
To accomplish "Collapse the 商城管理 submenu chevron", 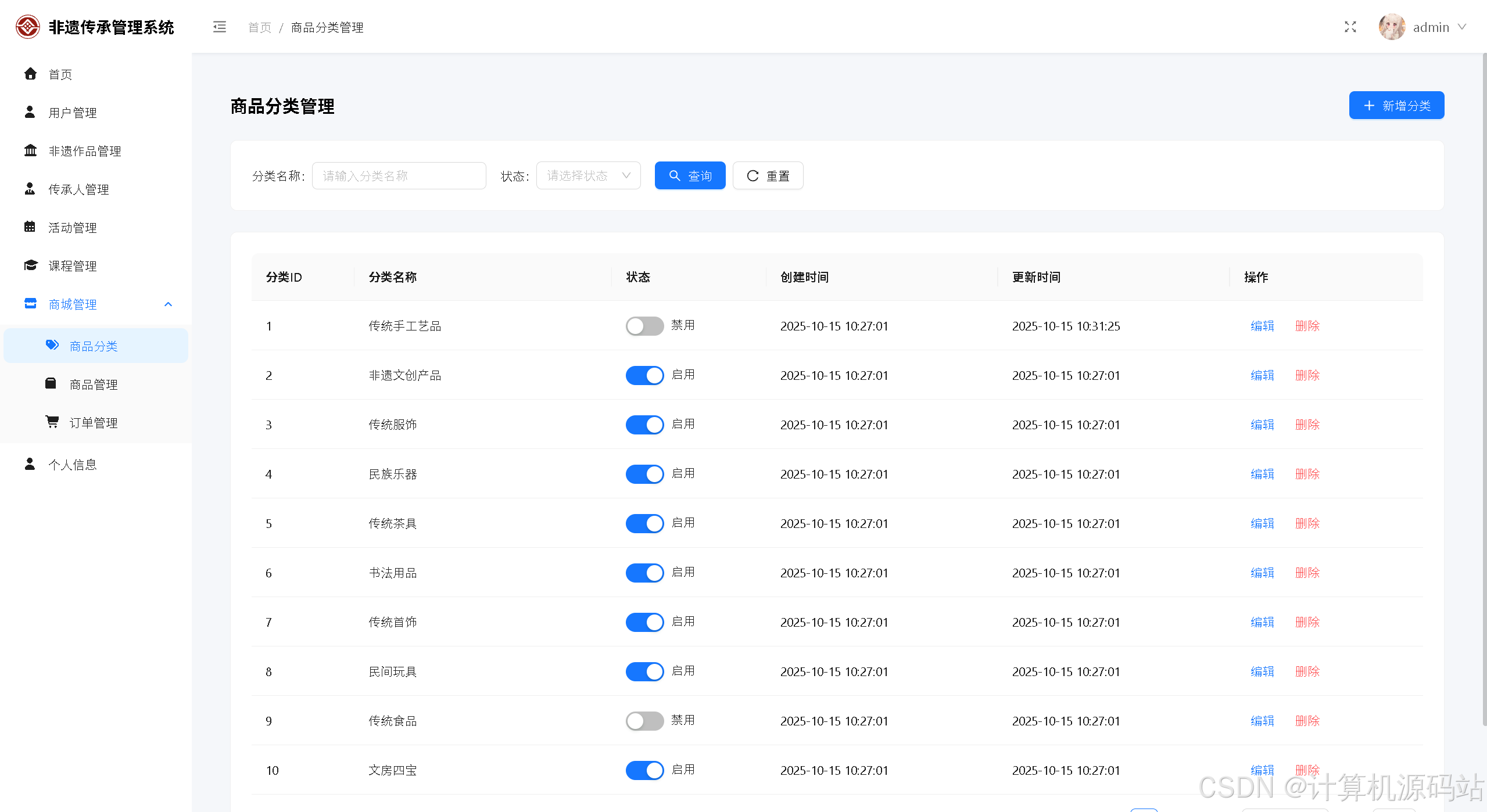I will point(169,304).
